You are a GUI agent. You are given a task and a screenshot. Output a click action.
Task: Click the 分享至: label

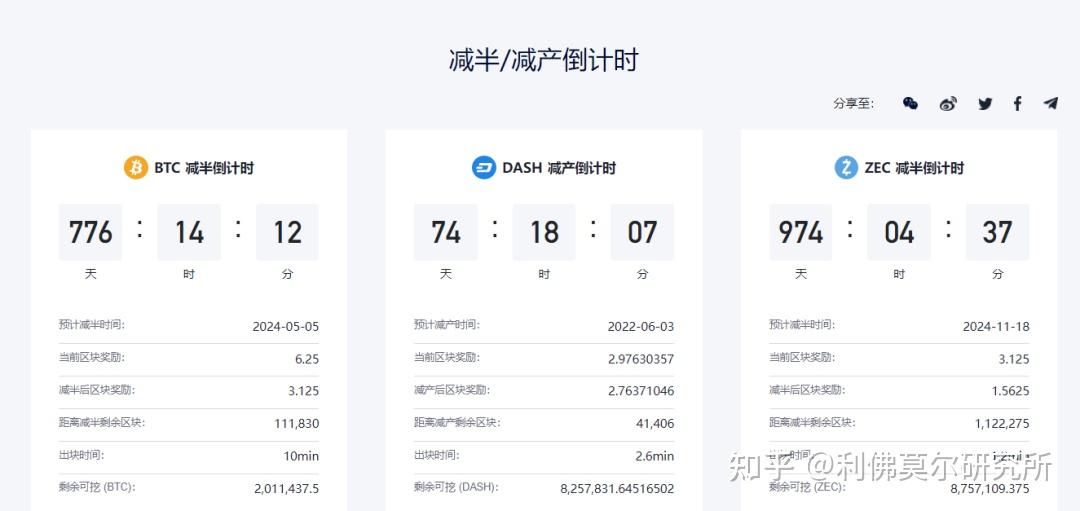click(853, 104)
